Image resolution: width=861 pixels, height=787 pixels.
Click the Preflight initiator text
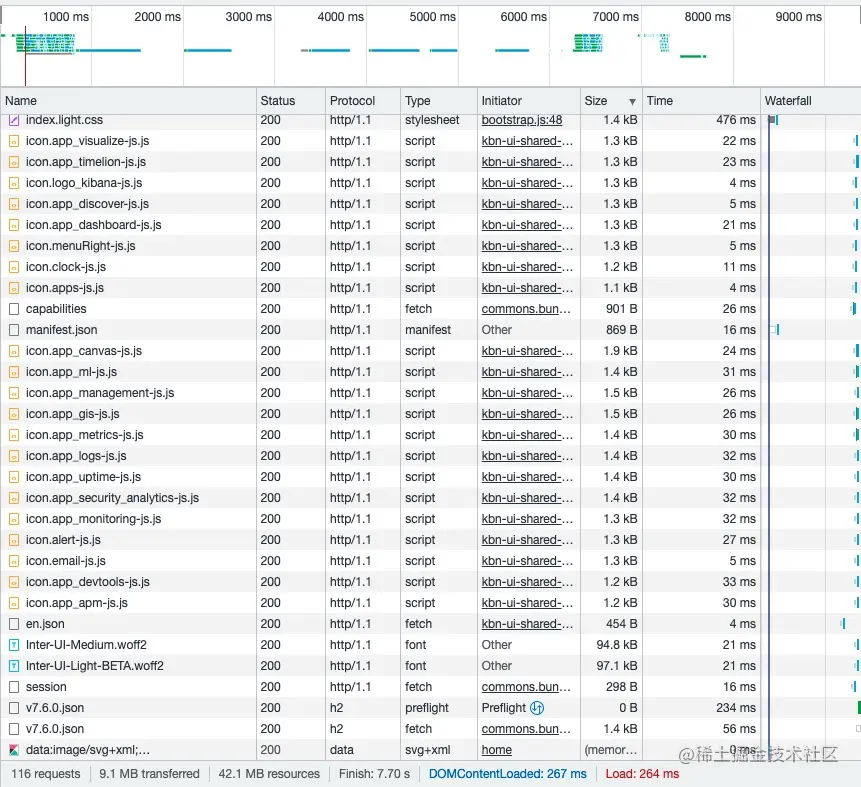[x=504, y=708]
